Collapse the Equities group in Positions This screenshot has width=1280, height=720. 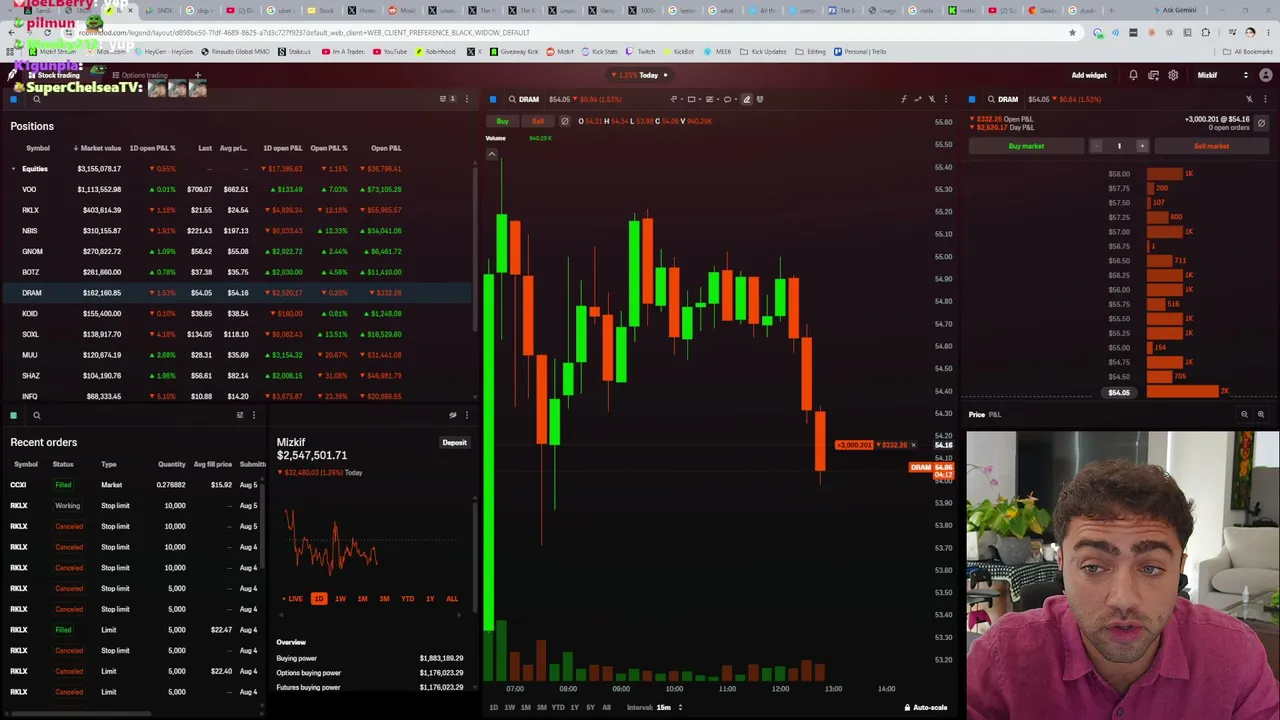[14, 169]
